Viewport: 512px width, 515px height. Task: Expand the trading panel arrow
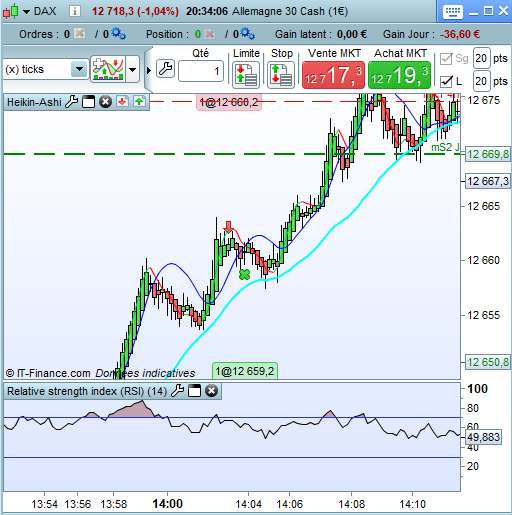coord(149,70)
